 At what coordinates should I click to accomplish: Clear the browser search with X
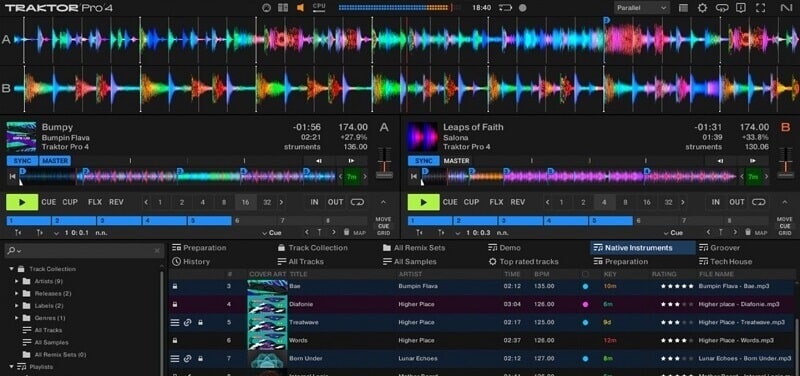(x=157, y=250)
